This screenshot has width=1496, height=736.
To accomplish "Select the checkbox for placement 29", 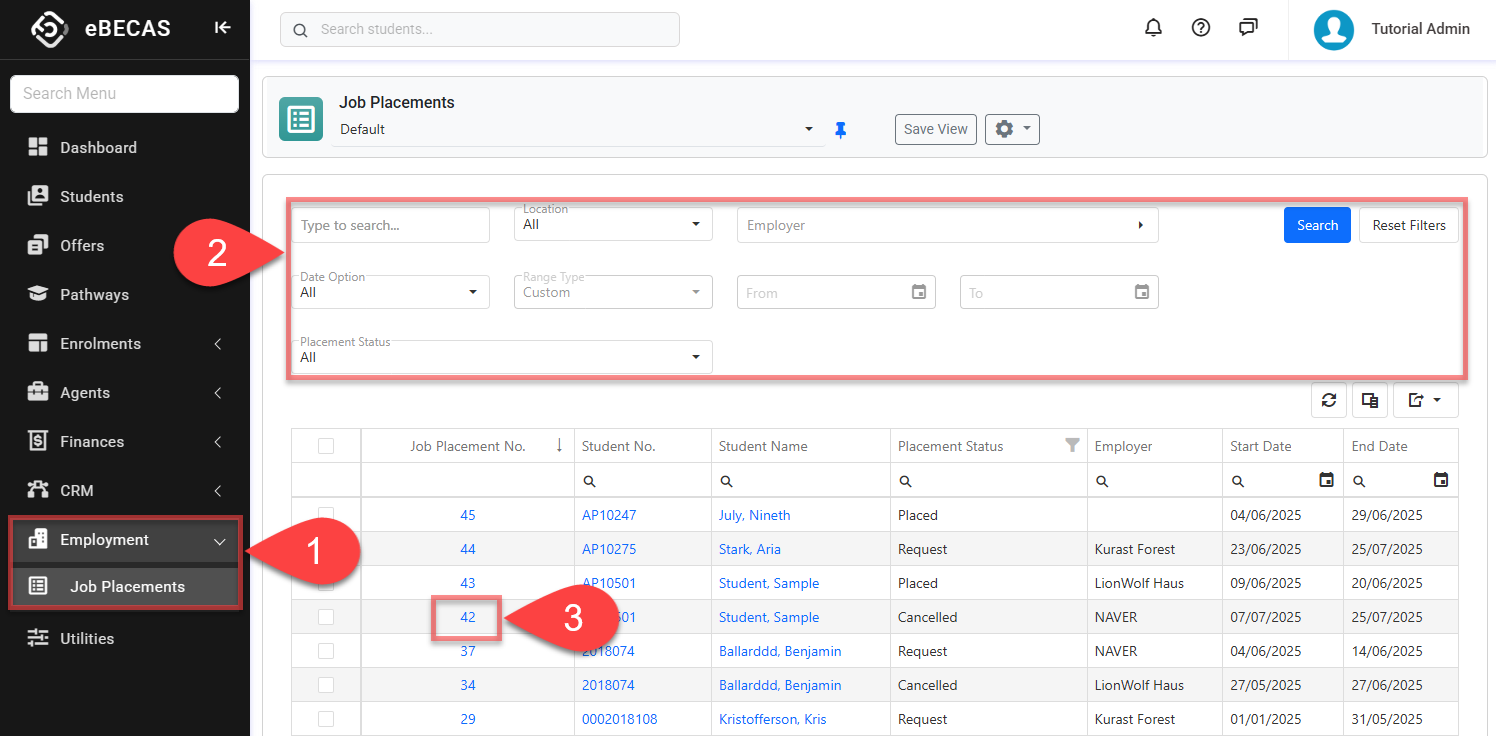I will [326, 719].
